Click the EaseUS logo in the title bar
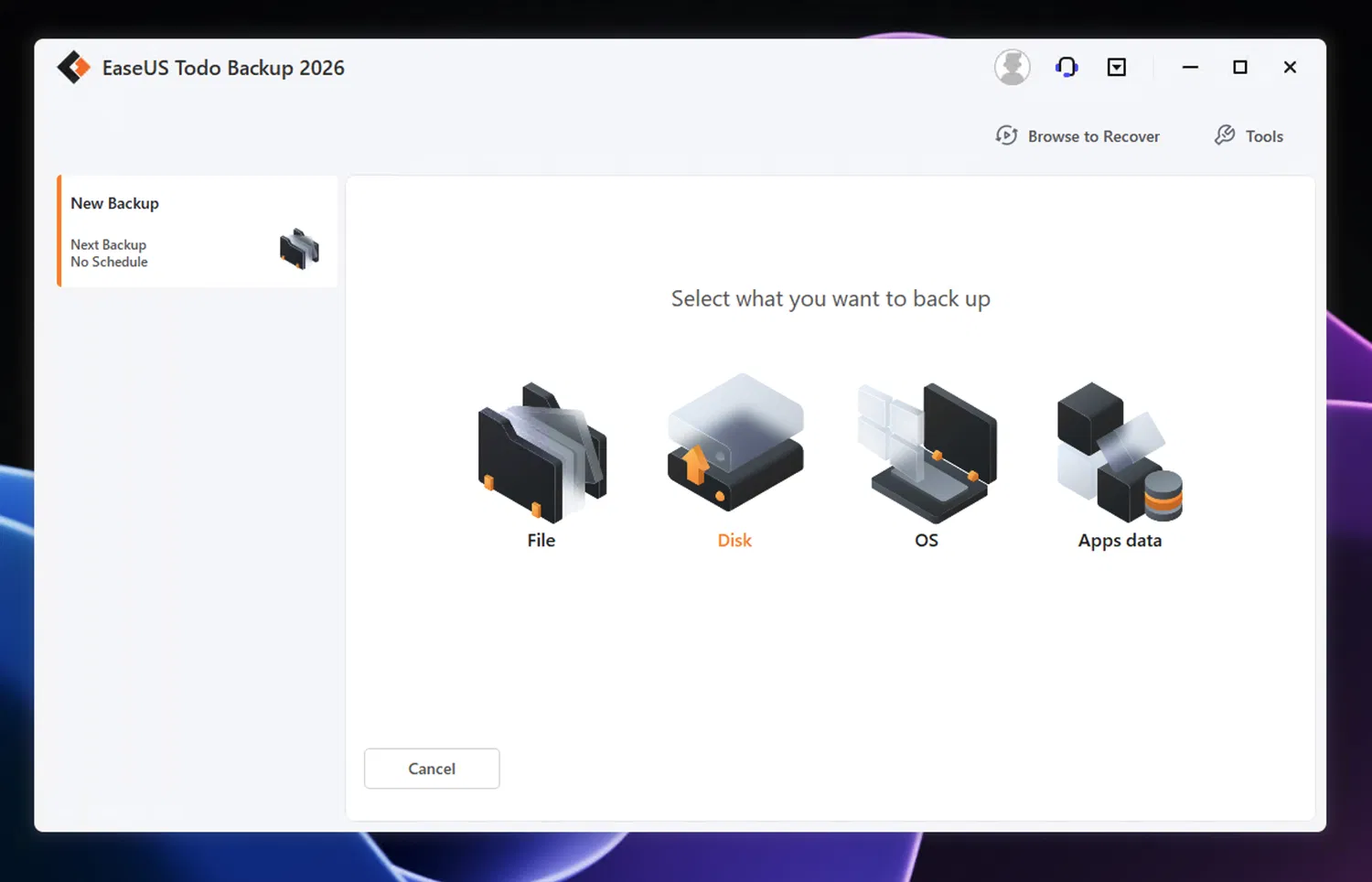Image resolution: width=1372 pixels, height=882 pixels. [x=73, y=68]
